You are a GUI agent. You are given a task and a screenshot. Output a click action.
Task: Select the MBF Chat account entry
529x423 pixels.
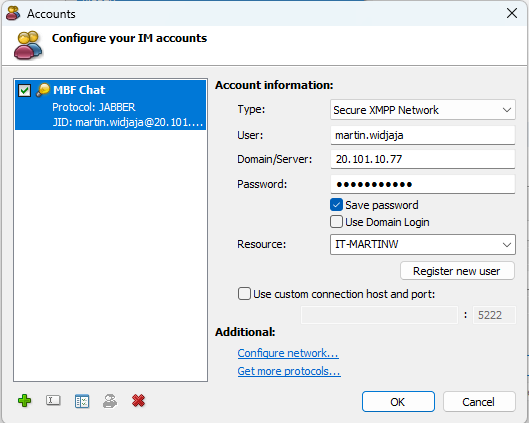point(111,105)
